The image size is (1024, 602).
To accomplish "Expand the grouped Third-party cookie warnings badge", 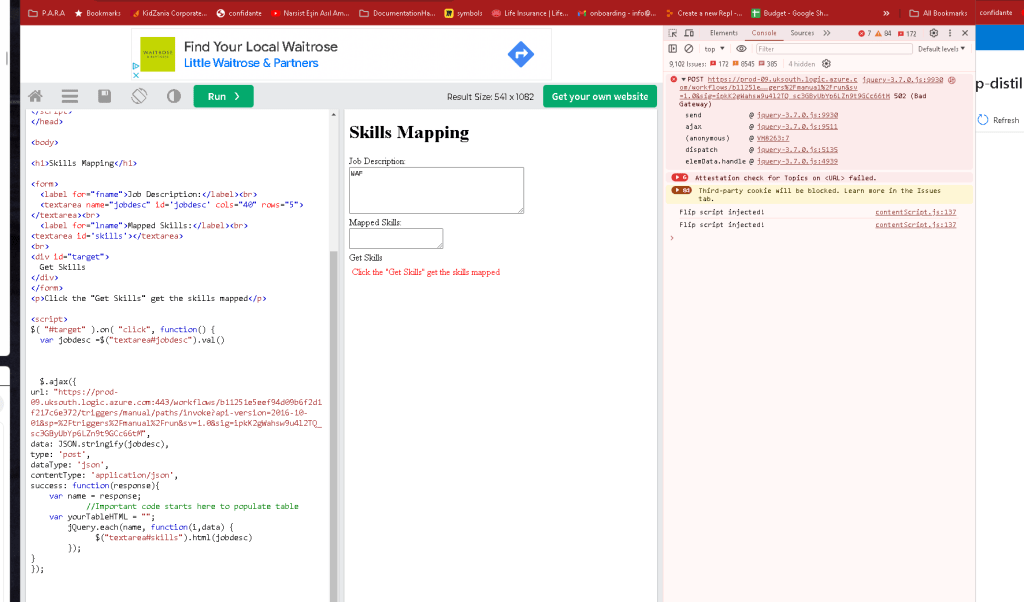I will click(x=681, y=191).
